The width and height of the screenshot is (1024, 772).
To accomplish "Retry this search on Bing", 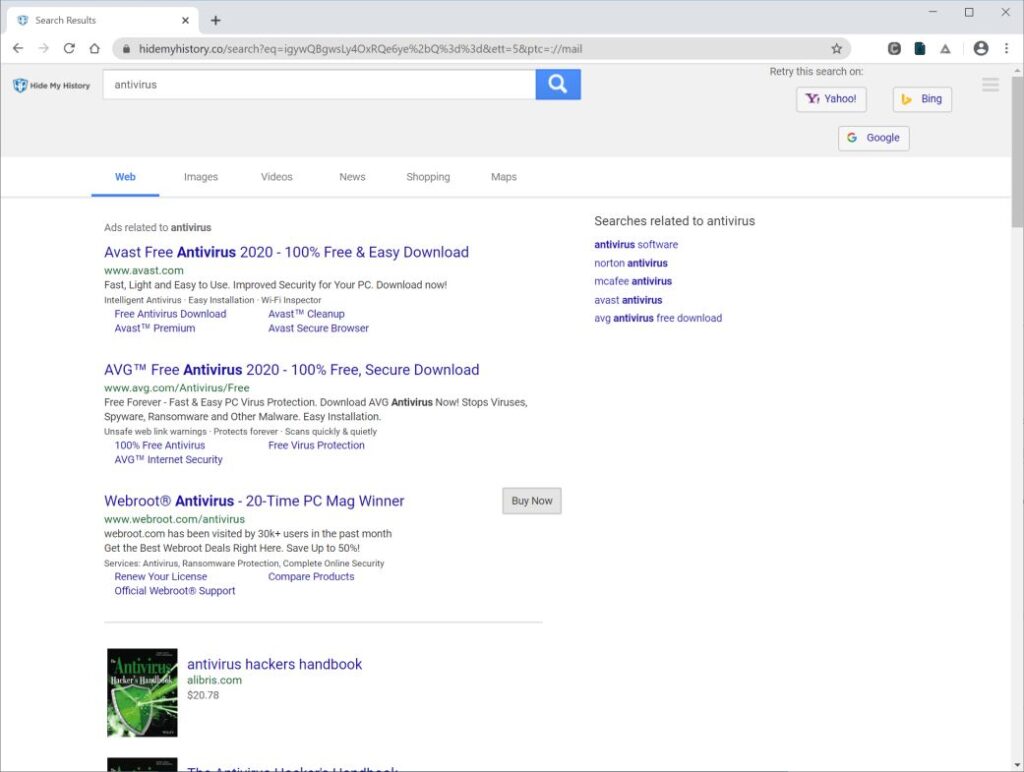I will pos(922,99).
